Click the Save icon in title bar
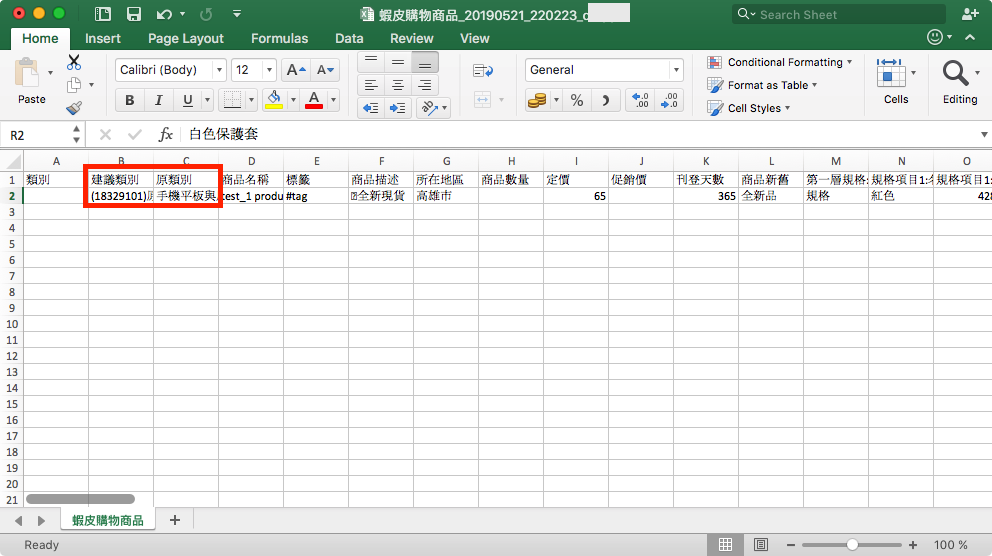Viewport: 992px width, 556px height. pos(132,15)
